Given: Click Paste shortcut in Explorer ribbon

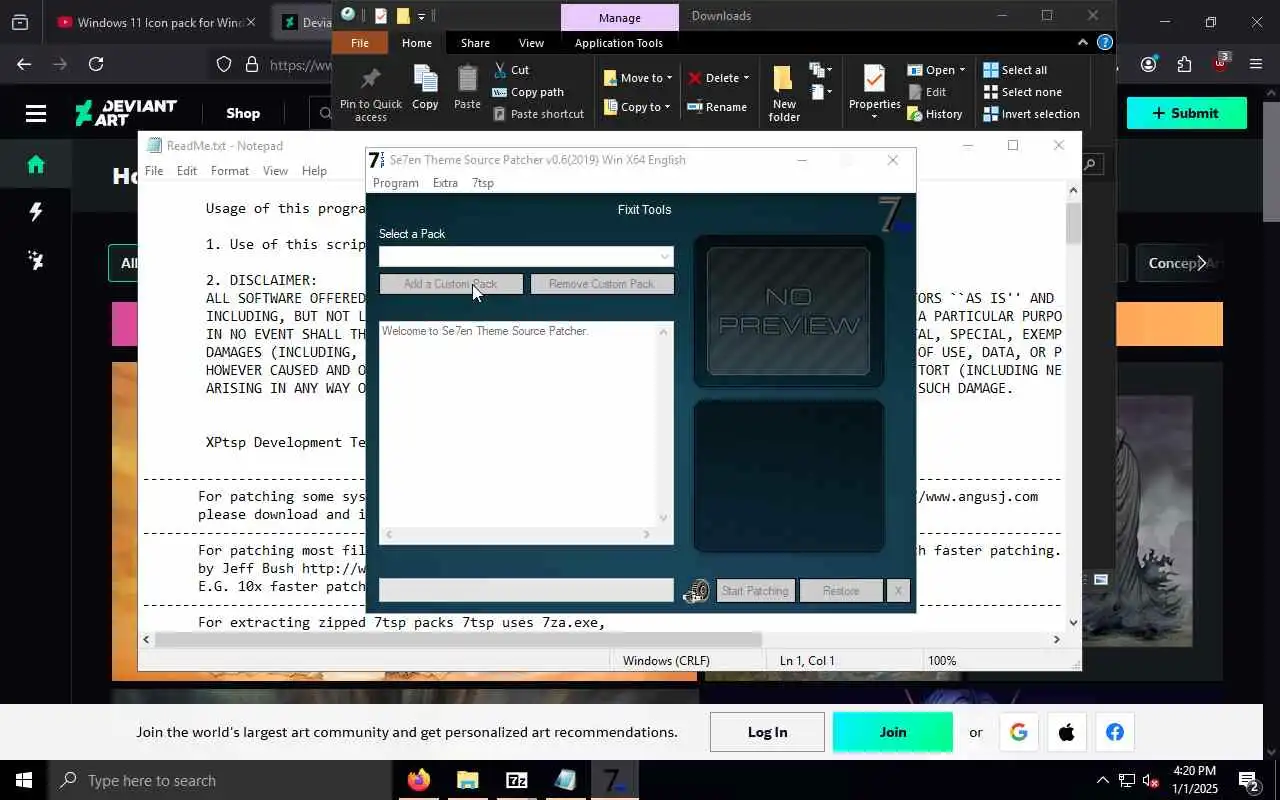Looking at the screenshot, I should (538, 114).
